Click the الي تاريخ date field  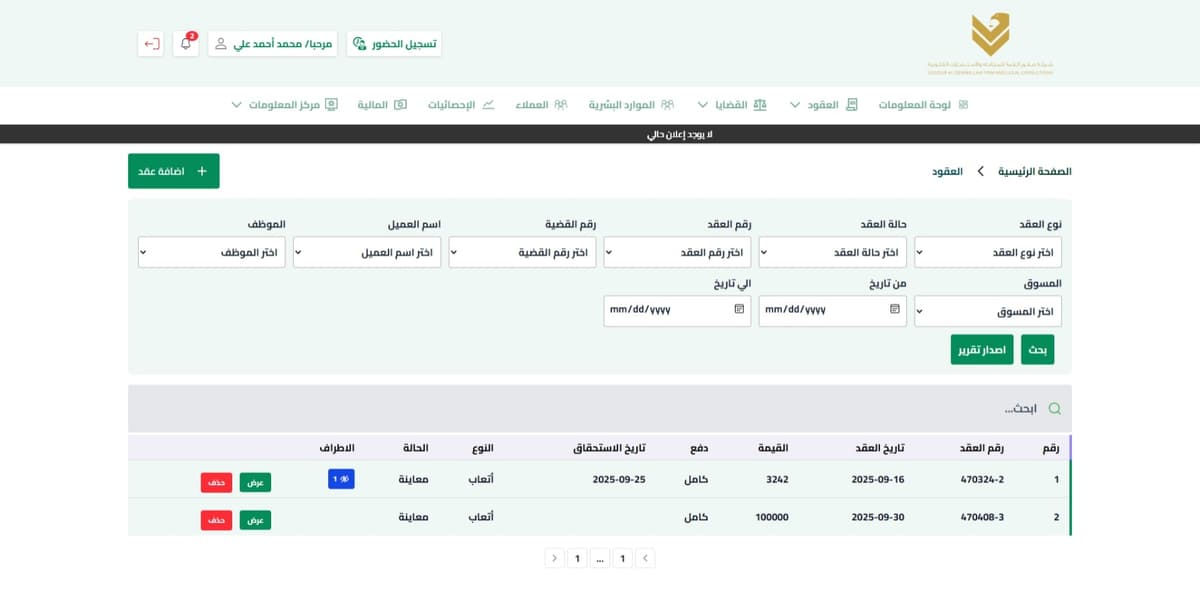point(677,310)
